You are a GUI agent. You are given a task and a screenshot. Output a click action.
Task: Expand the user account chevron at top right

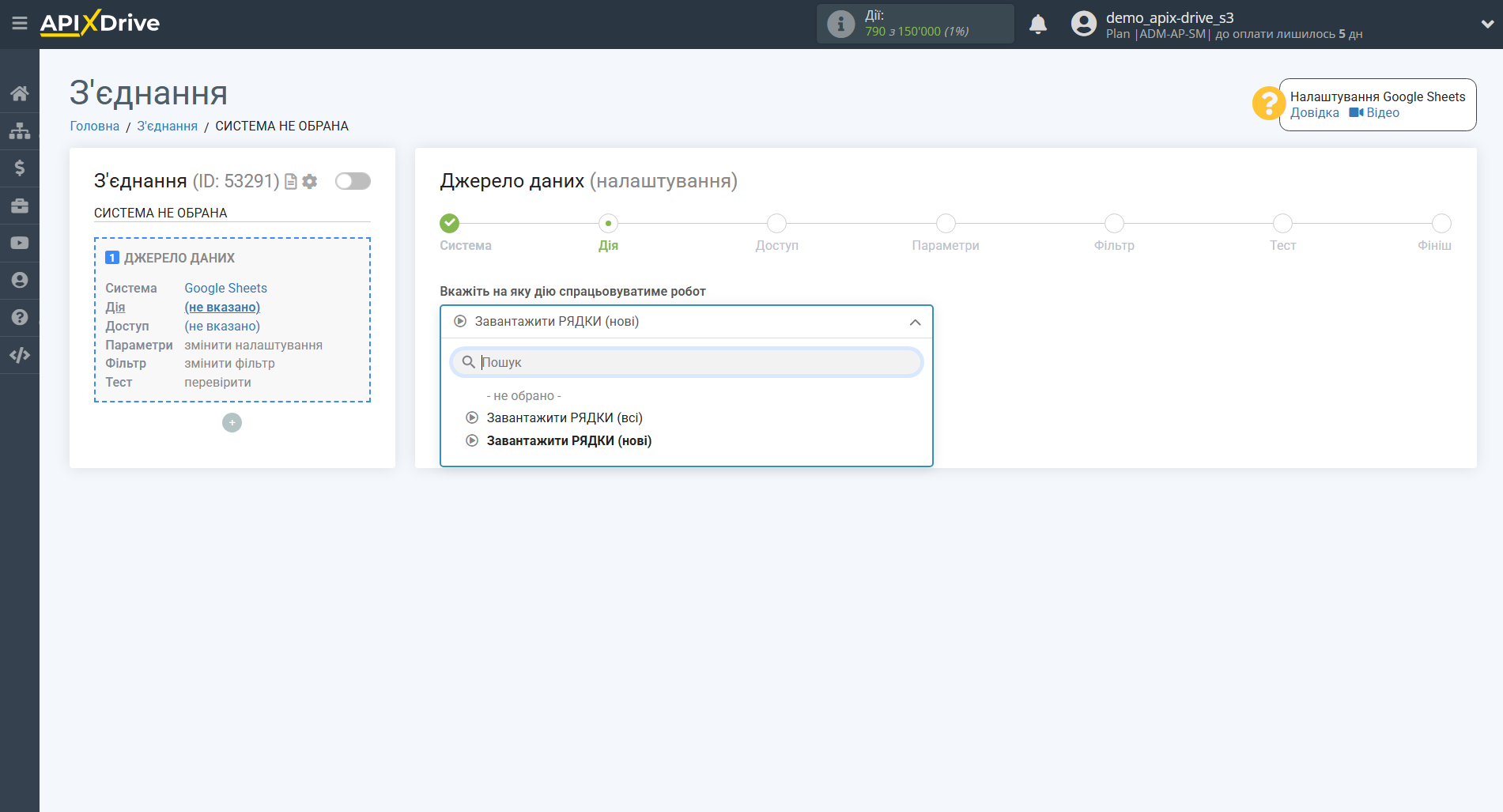[1488, 24]
